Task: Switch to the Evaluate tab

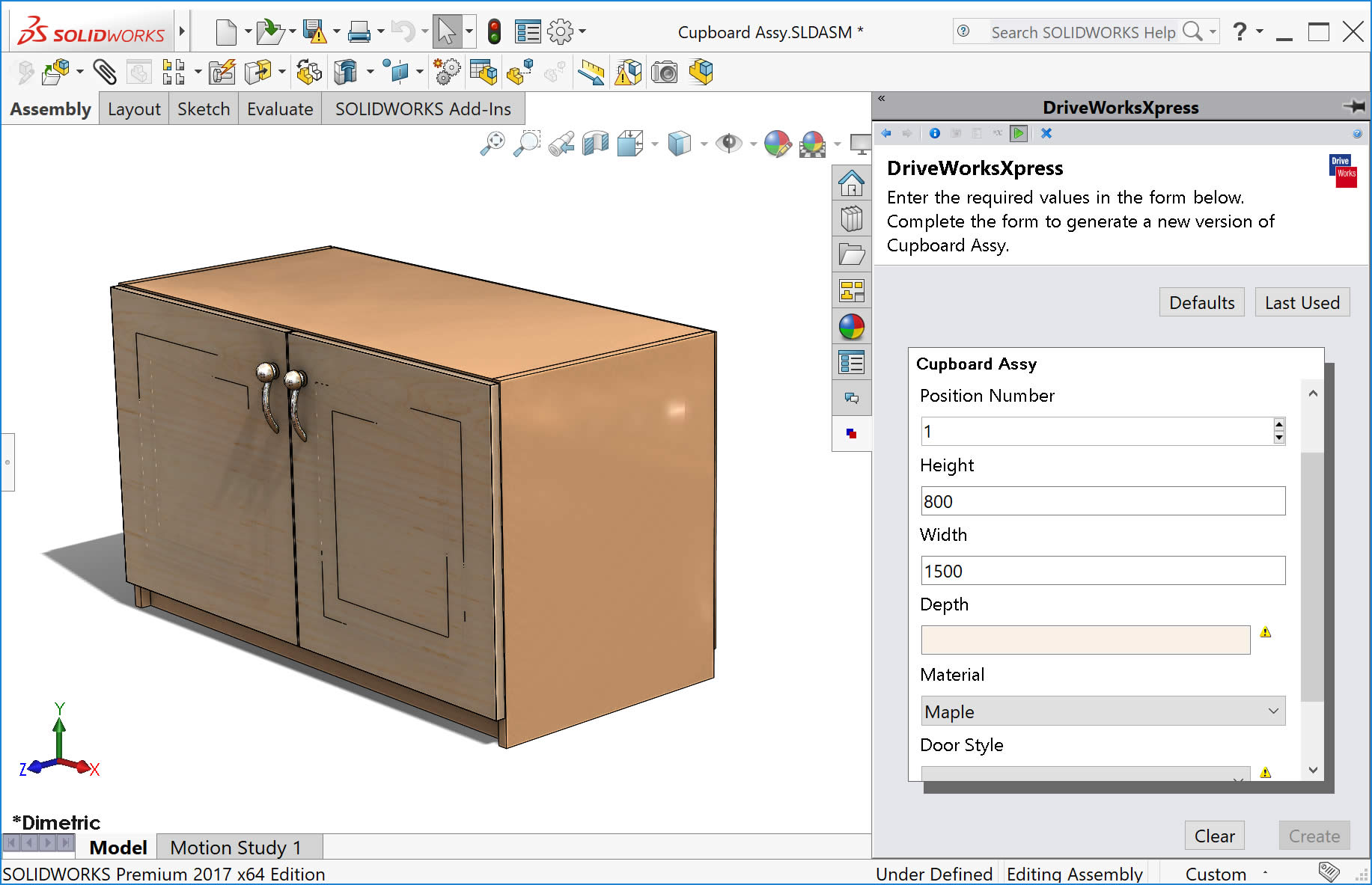Action: [x=280, y=109]
